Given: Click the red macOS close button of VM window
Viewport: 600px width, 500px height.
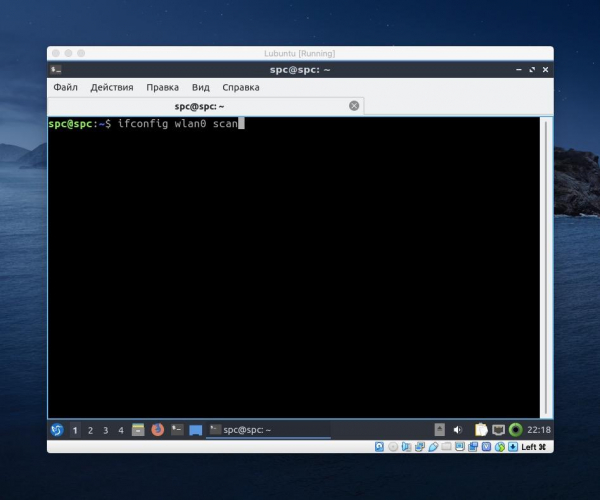Looking at the screenshot, I should (56, 53).
